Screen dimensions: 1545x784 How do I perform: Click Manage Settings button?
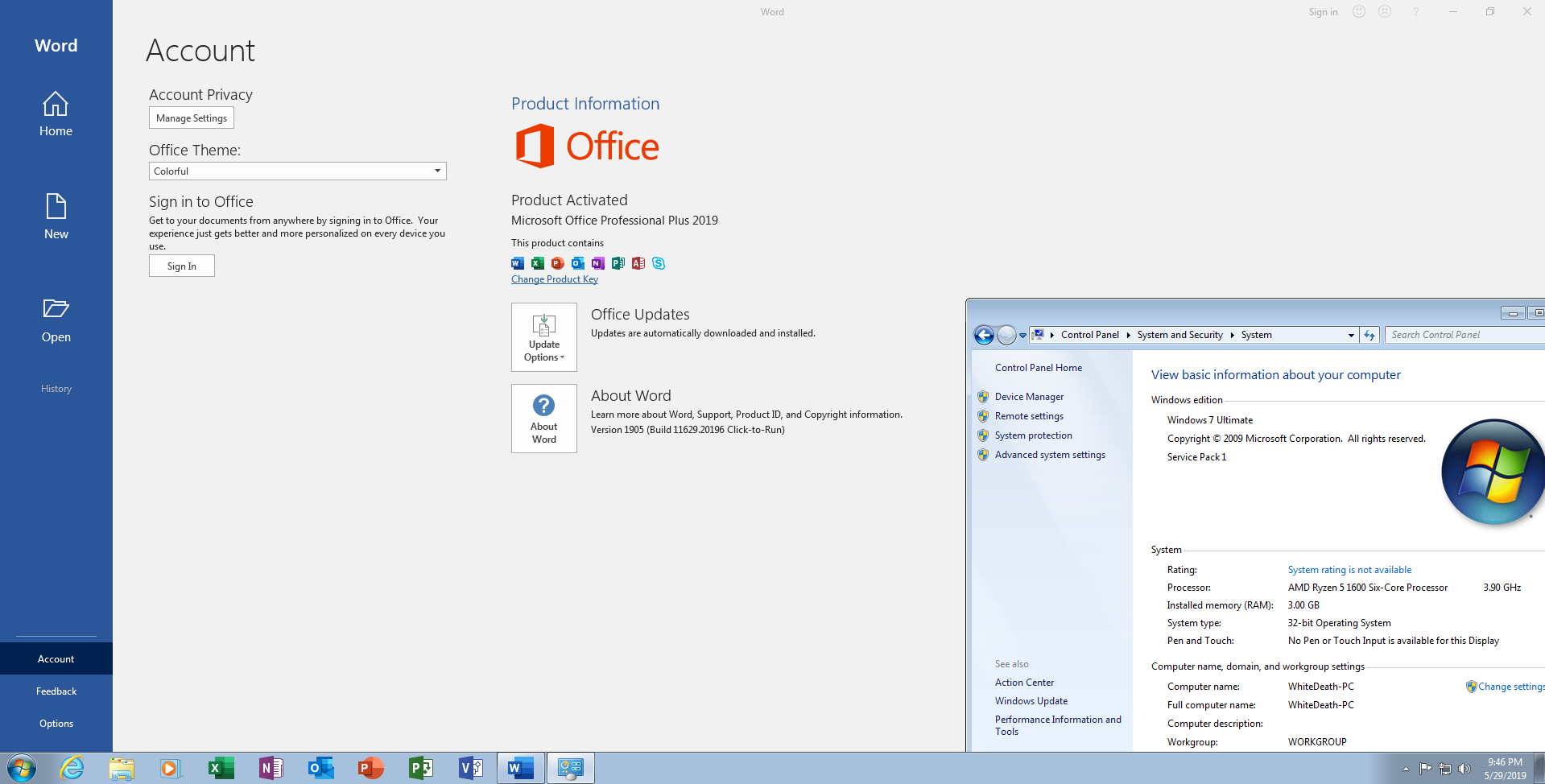coord(192,118)
